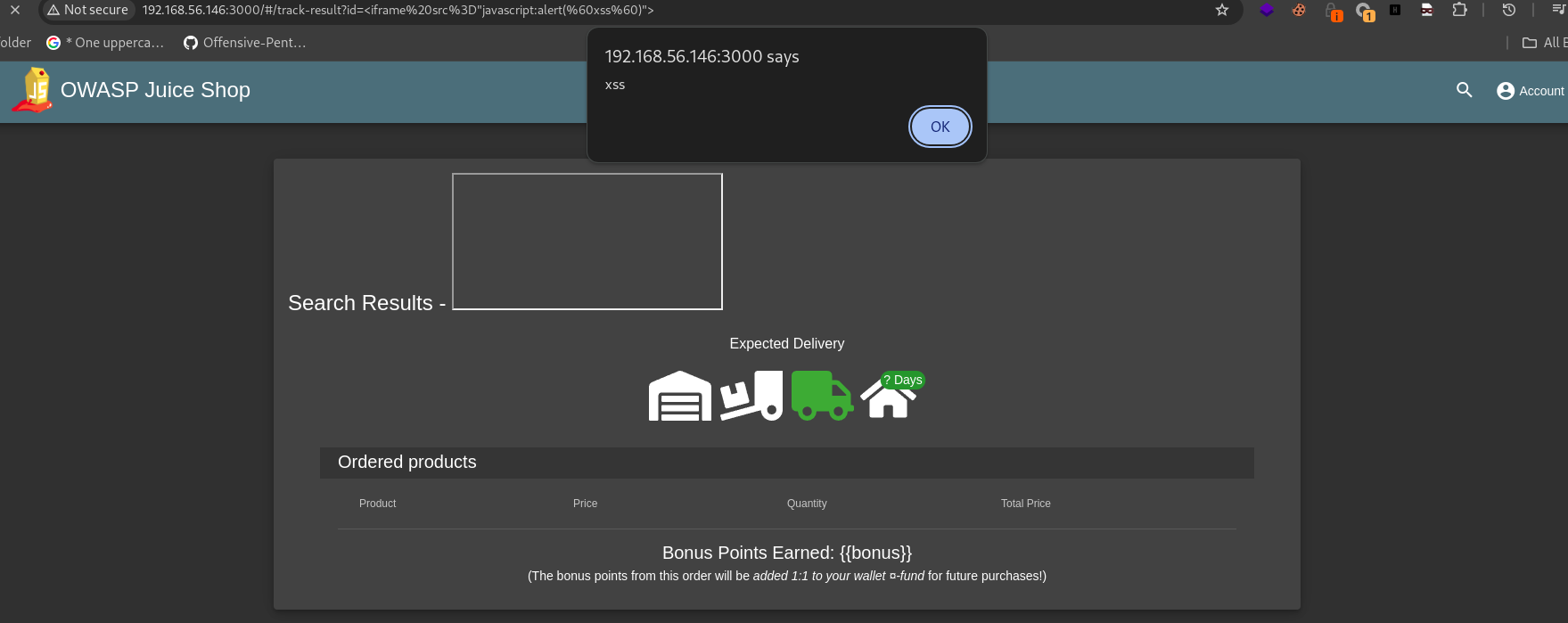Click the wallet fund bonus note text
1568x623 pixels.
point(787,576)
